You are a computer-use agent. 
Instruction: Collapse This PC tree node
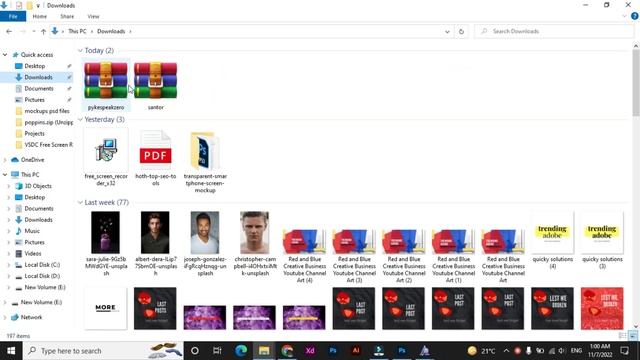[5, 175]
